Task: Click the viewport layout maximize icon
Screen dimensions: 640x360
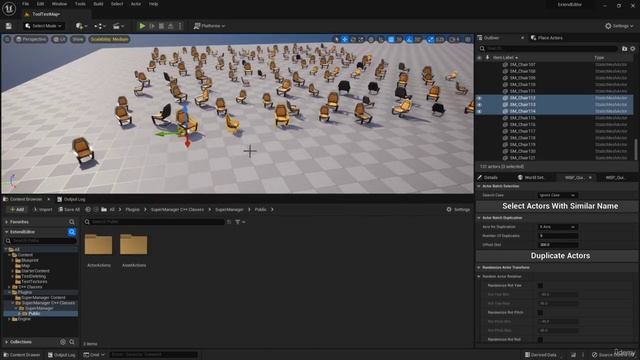Action: click(x=468, y=39)
